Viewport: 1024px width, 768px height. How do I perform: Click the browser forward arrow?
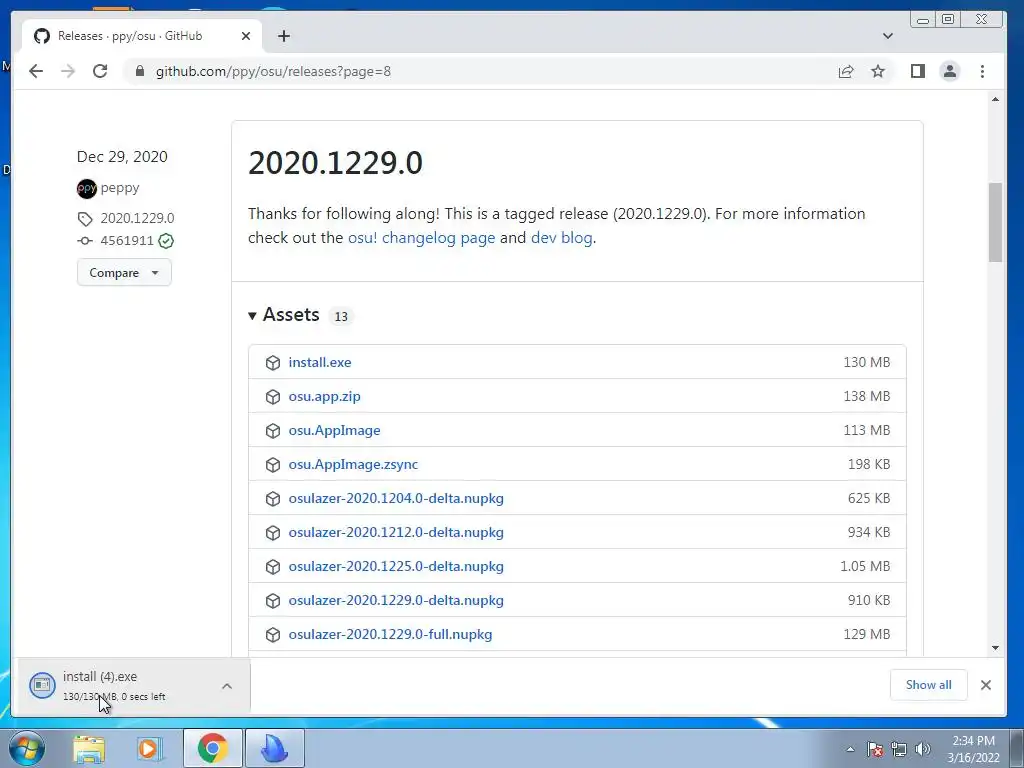tap(68, 71)
